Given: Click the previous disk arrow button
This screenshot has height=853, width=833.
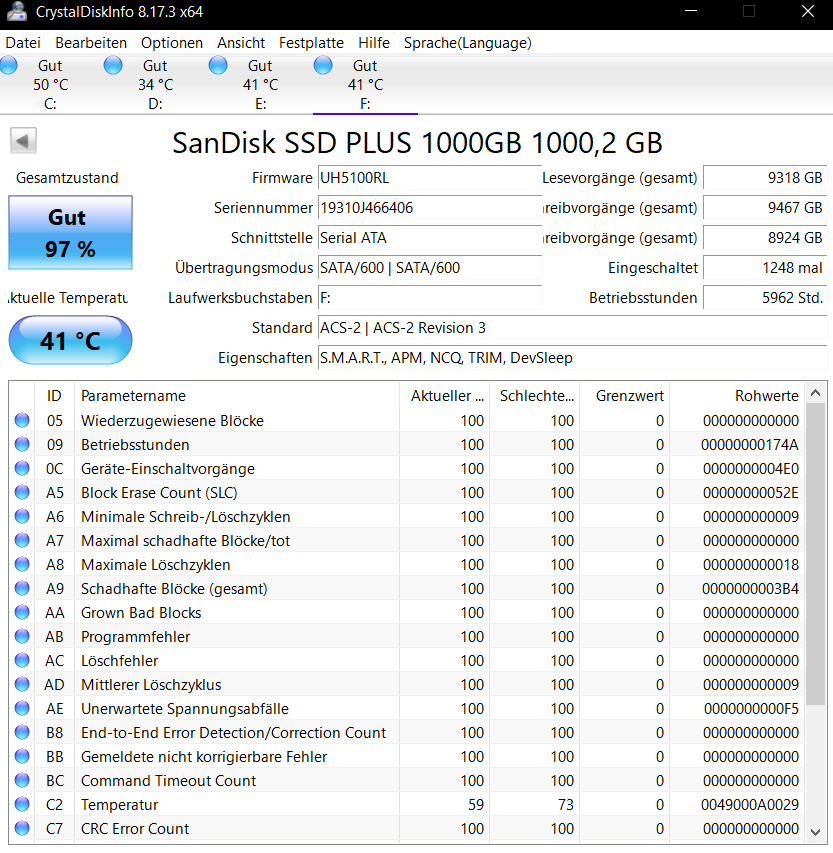Looking at the screenshot, I should point(23,141).
